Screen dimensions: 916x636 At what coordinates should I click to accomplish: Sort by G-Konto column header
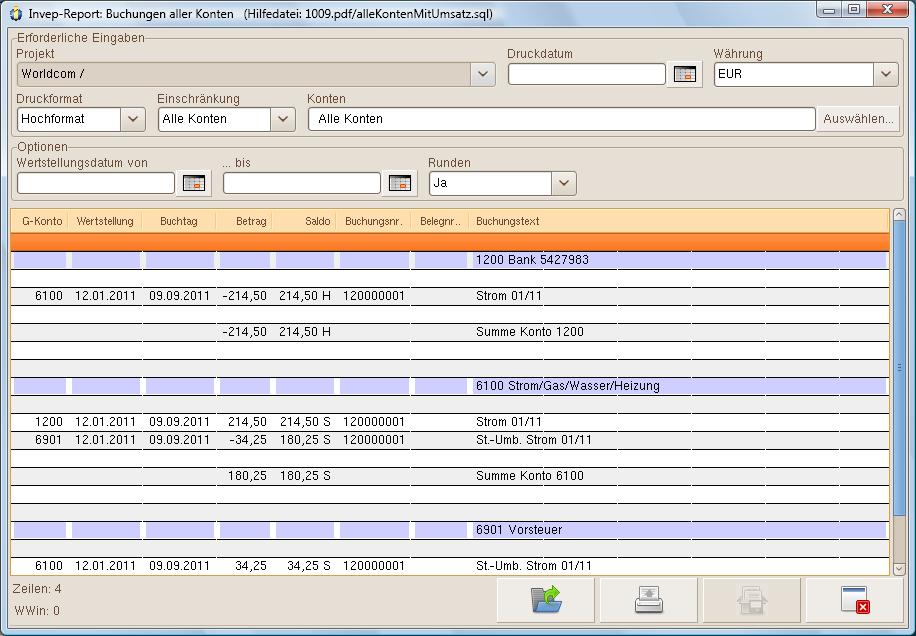pos(40,221)
